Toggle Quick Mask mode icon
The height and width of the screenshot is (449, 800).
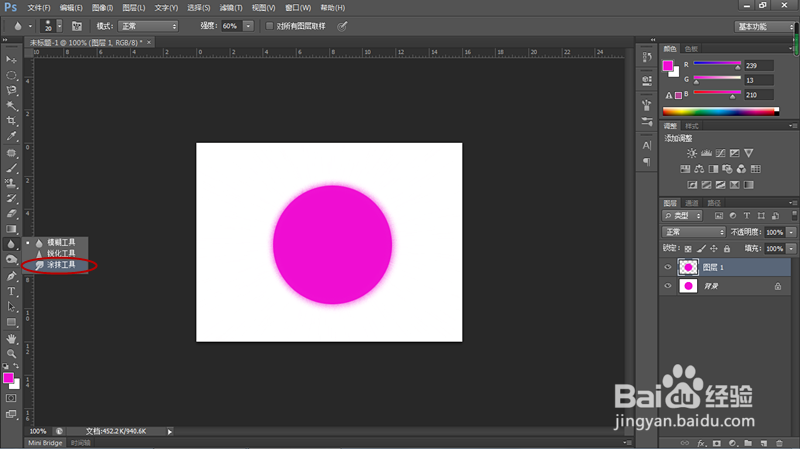point(11,398)
